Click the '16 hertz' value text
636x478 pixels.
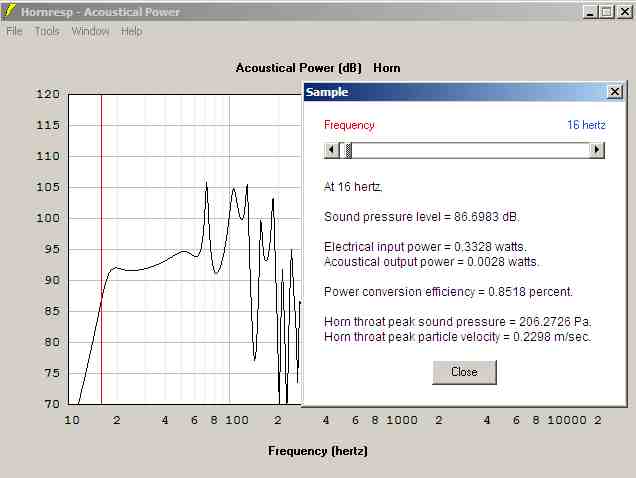click(586, 125)
